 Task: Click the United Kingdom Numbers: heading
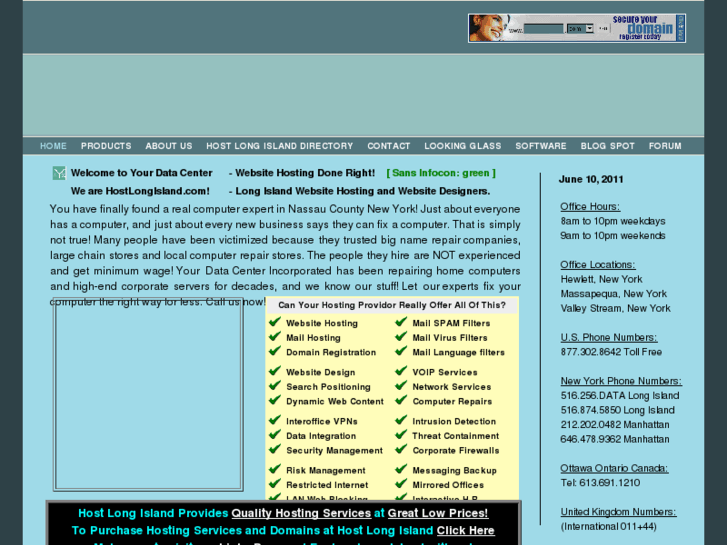tap(618, 512)
